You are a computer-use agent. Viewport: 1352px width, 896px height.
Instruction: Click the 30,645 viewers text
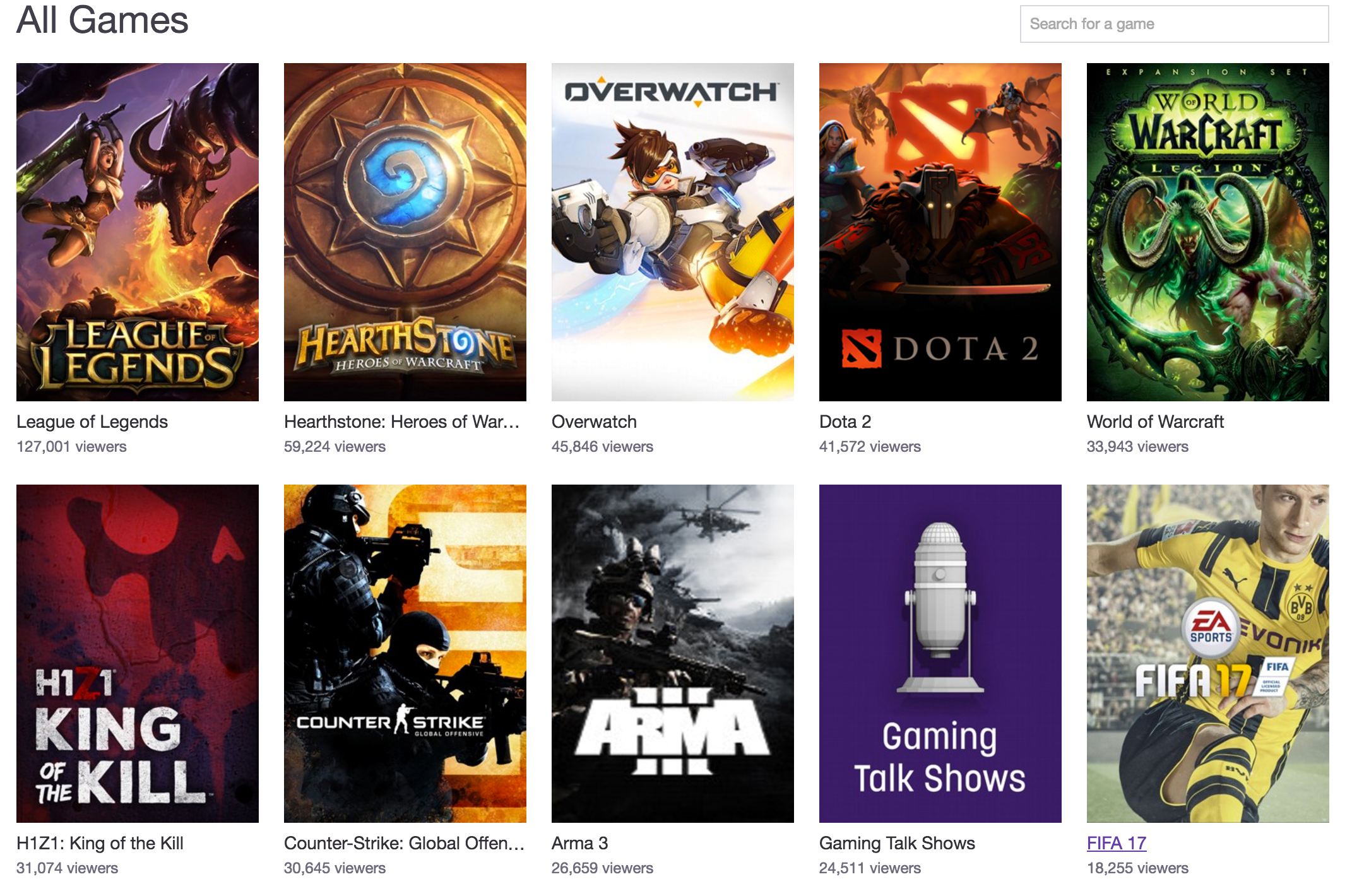[335, 868]
